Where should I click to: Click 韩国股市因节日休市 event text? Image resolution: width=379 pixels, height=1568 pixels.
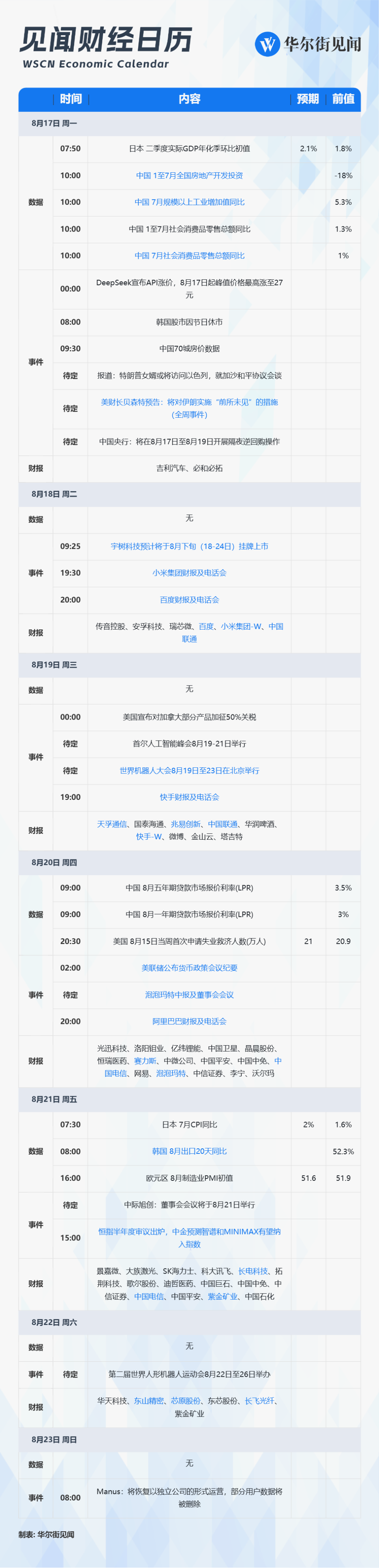coord(189,322)
